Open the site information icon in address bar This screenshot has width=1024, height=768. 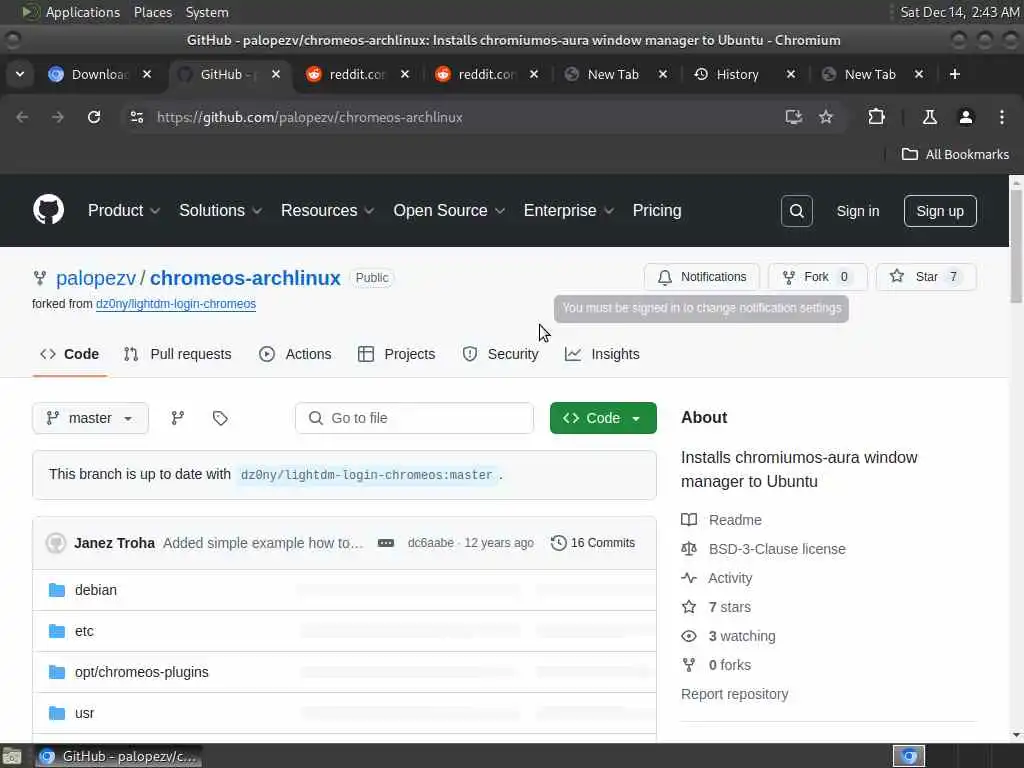[136, 117]
